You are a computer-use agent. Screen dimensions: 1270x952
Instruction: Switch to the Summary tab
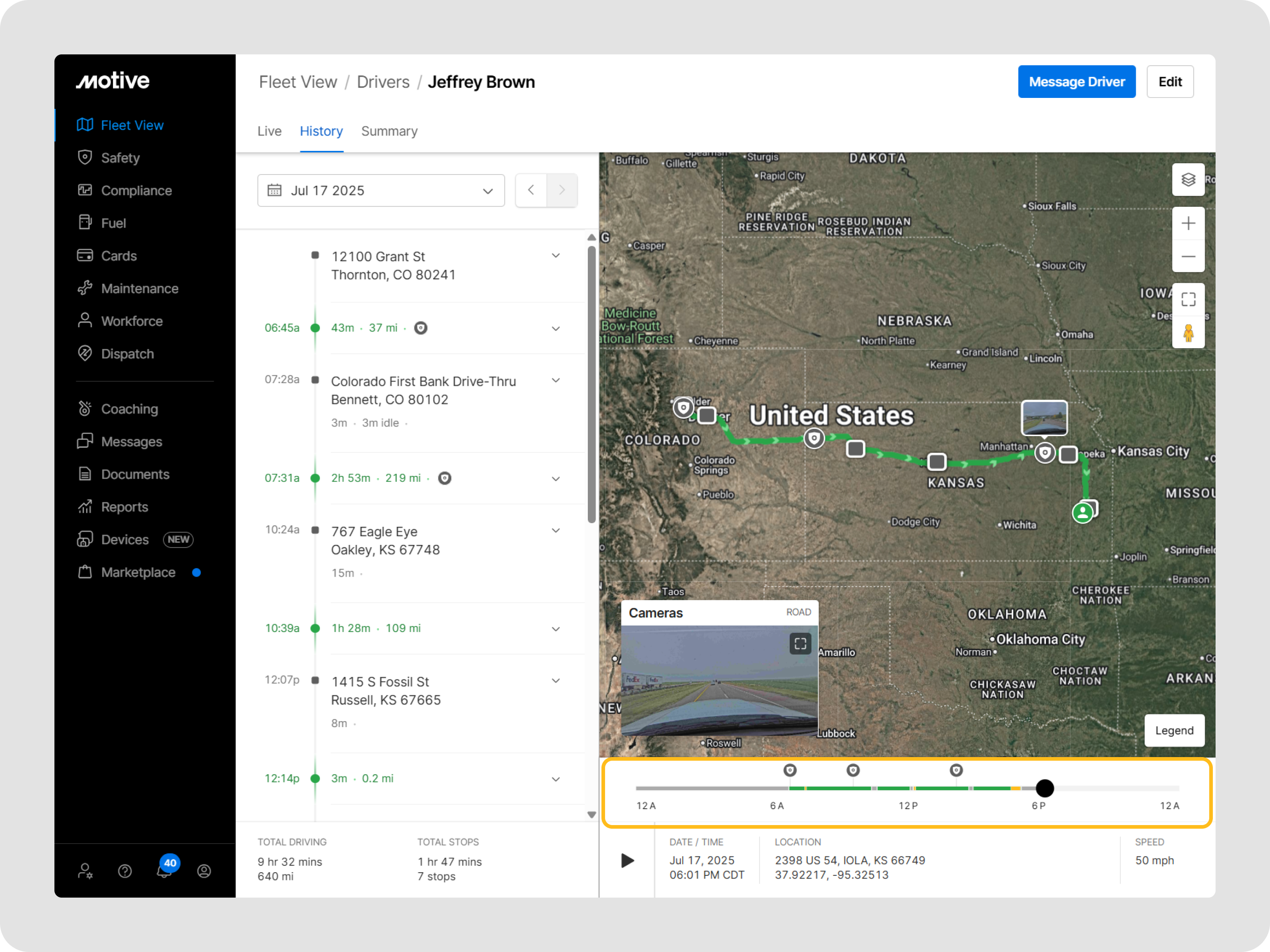point(389,131)
